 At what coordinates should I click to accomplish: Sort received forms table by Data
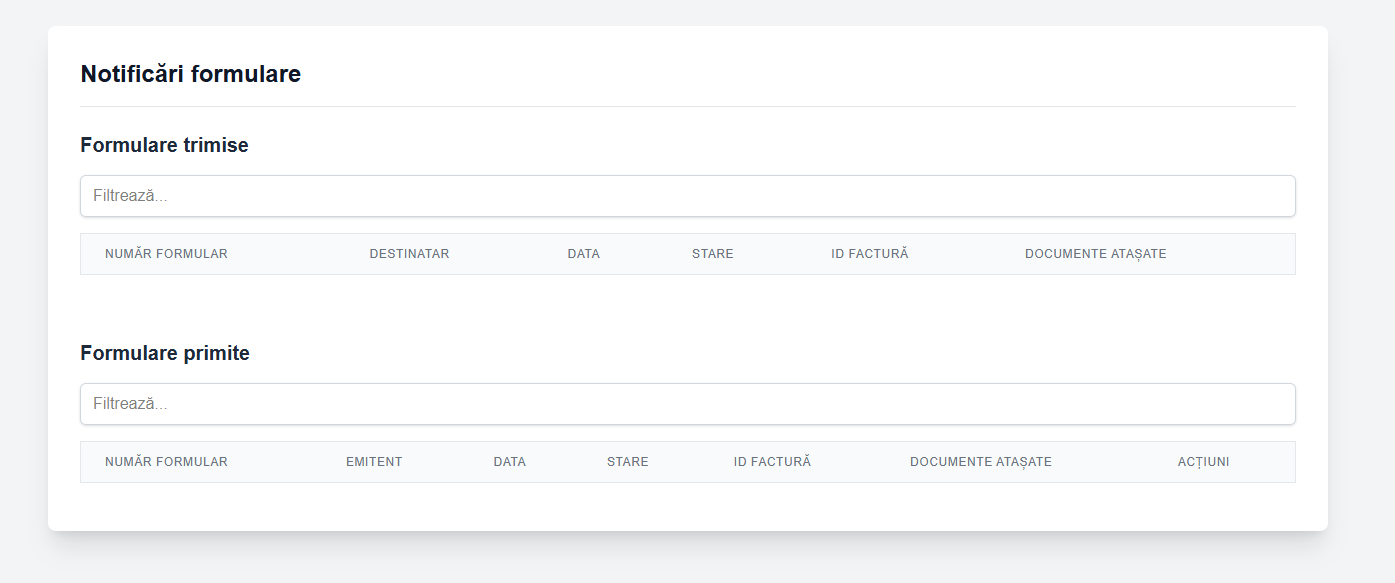pos(509,462)
